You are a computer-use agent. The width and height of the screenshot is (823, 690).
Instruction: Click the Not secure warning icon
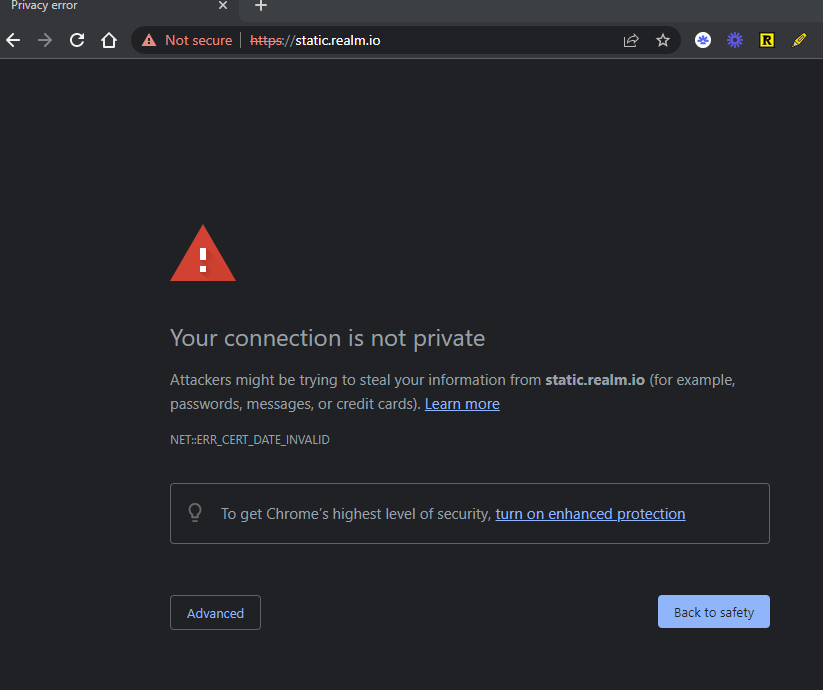click(149, 40)
